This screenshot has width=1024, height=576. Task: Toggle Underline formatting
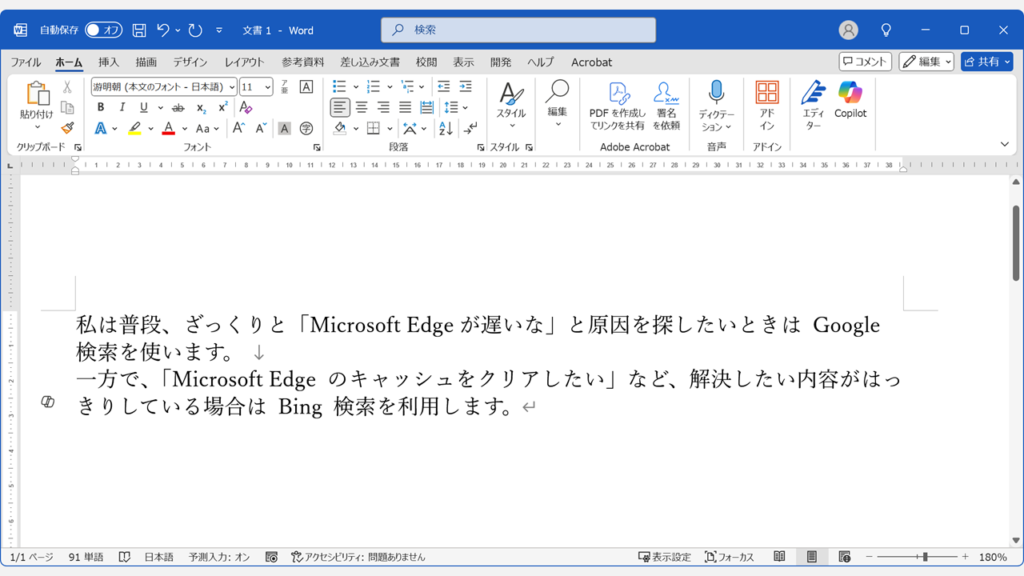tap(144, 107)
